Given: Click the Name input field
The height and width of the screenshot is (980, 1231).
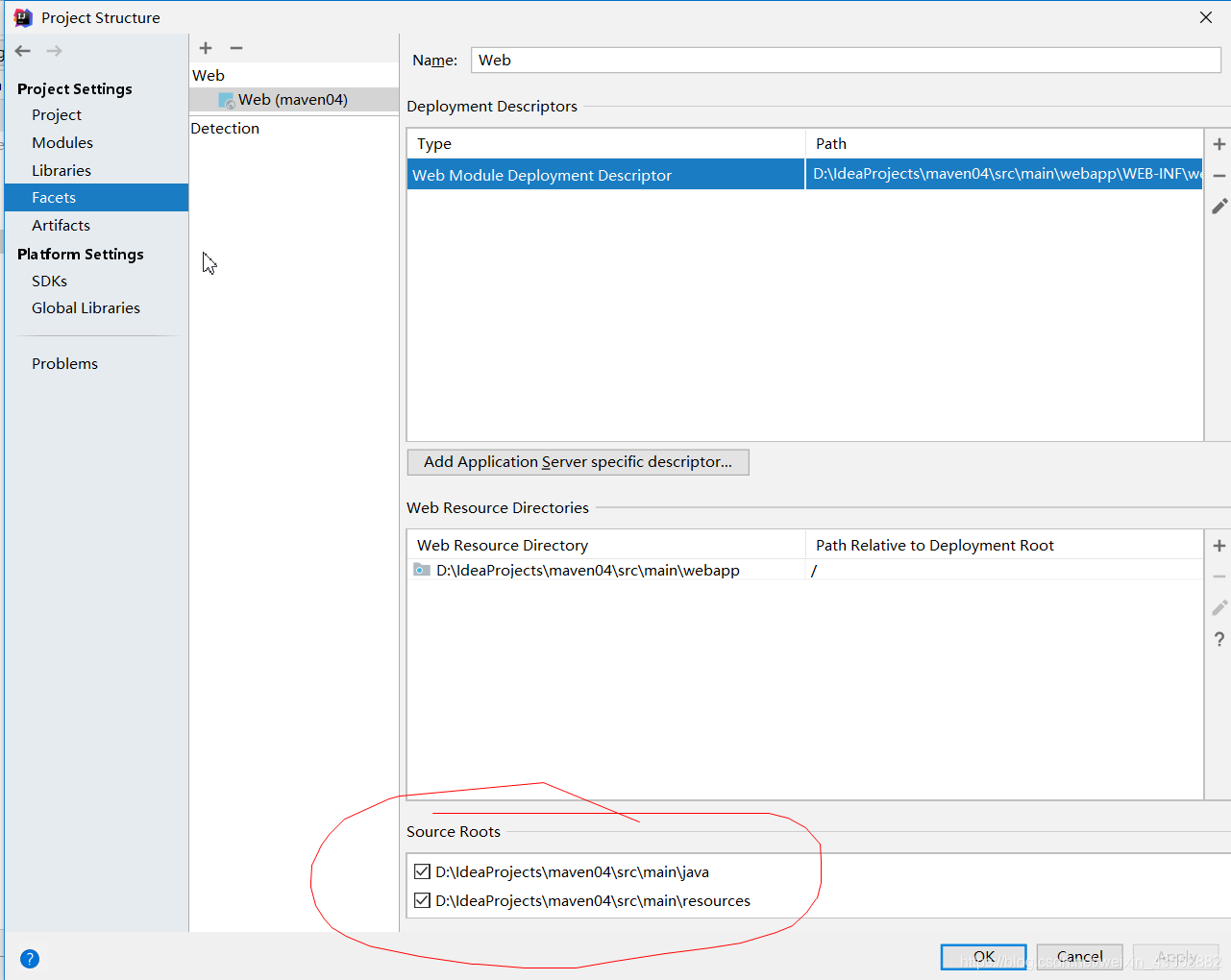Looking at the screenshot, I should (x=846, y=60).
